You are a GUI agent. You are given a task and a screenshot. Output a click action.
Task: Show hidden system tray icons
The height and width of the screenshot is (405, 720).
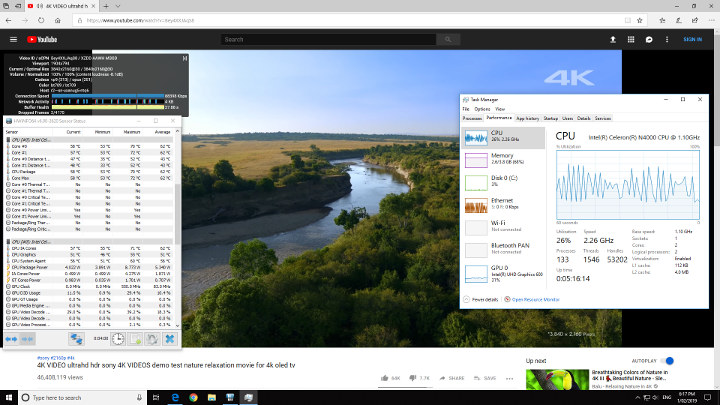click(x=637, y=398)
